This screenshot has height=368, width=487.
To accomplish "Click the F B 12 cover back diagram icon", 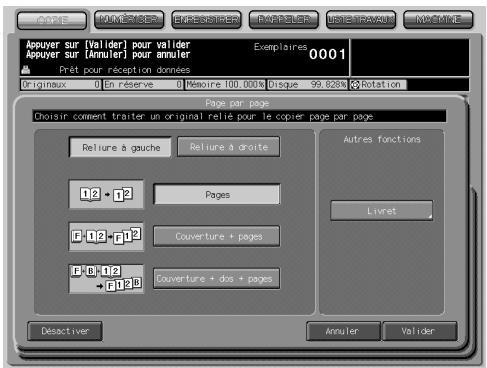I will point(106,279).
